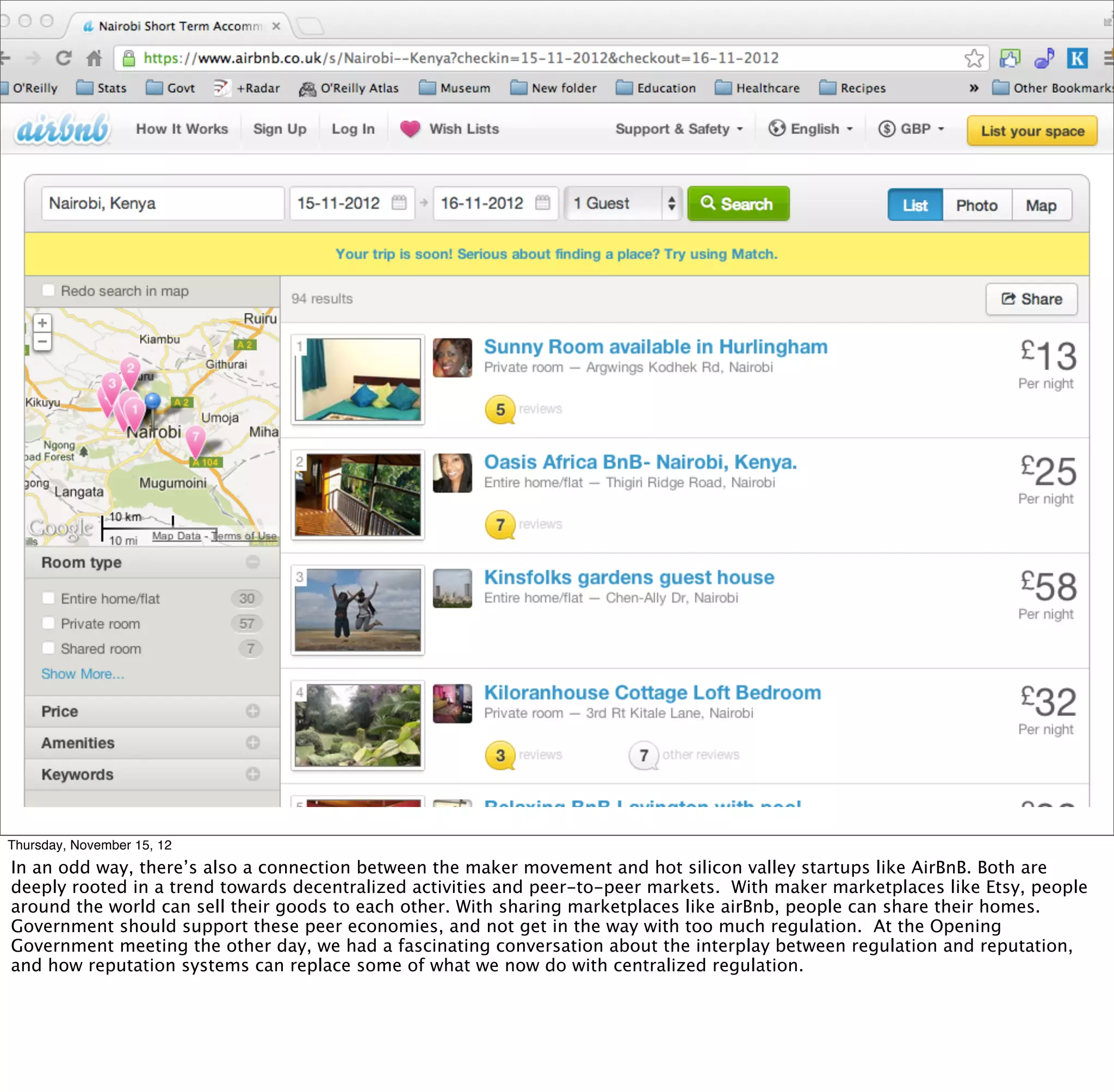
Task: Click the green Search button
Action: point(738,203)
